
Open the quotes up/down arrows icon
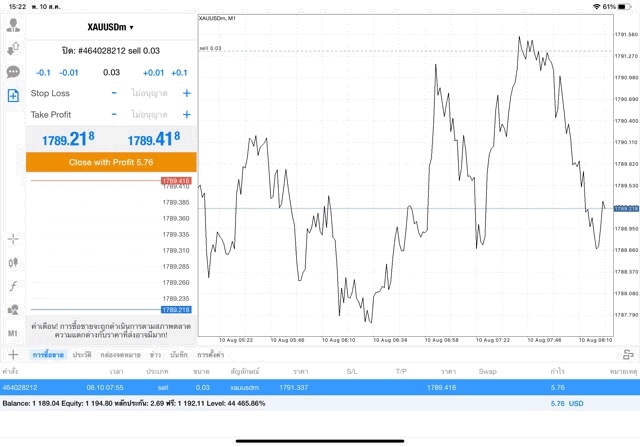[x=13, y=48]
